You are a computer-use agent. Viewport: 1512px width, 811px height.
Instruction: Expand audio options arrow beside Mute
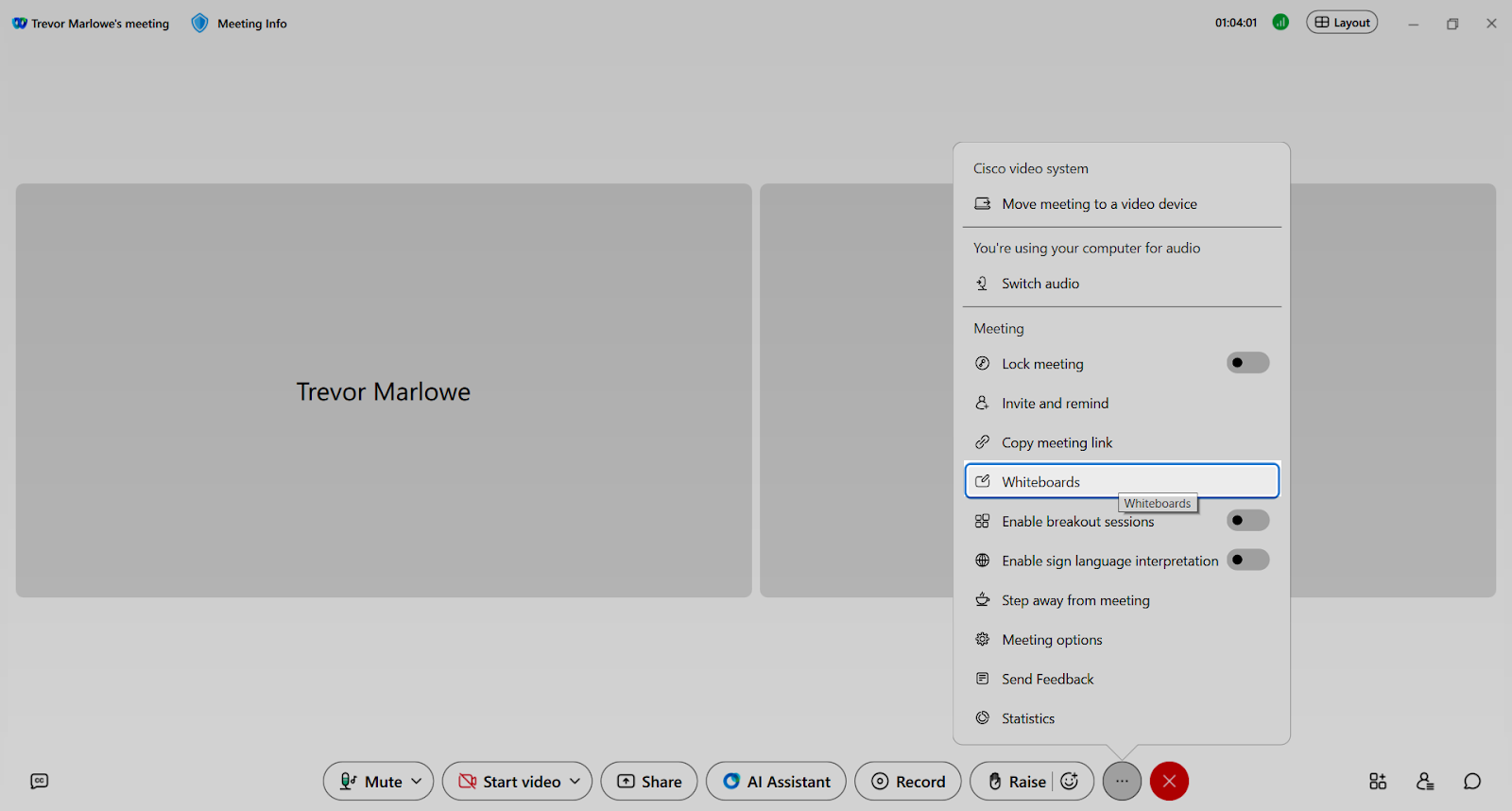pos(417,782)
